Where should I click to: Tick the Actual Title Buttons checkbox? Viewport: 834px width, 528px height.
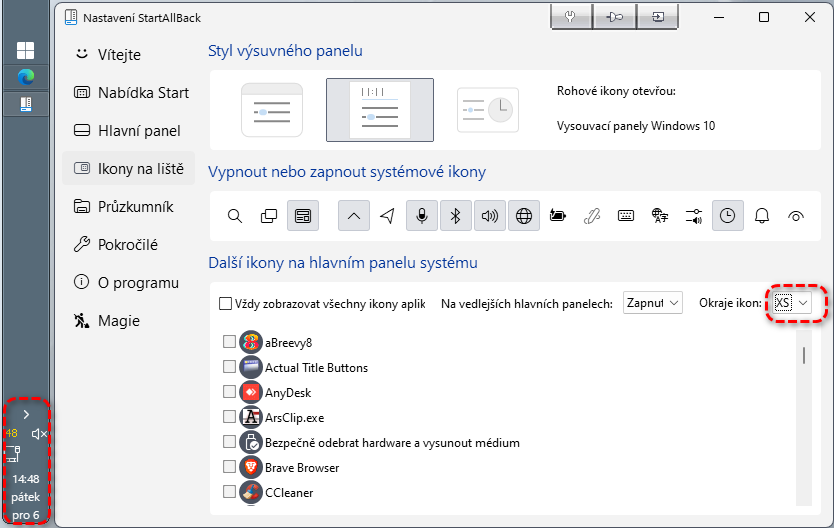coord(229,366)
